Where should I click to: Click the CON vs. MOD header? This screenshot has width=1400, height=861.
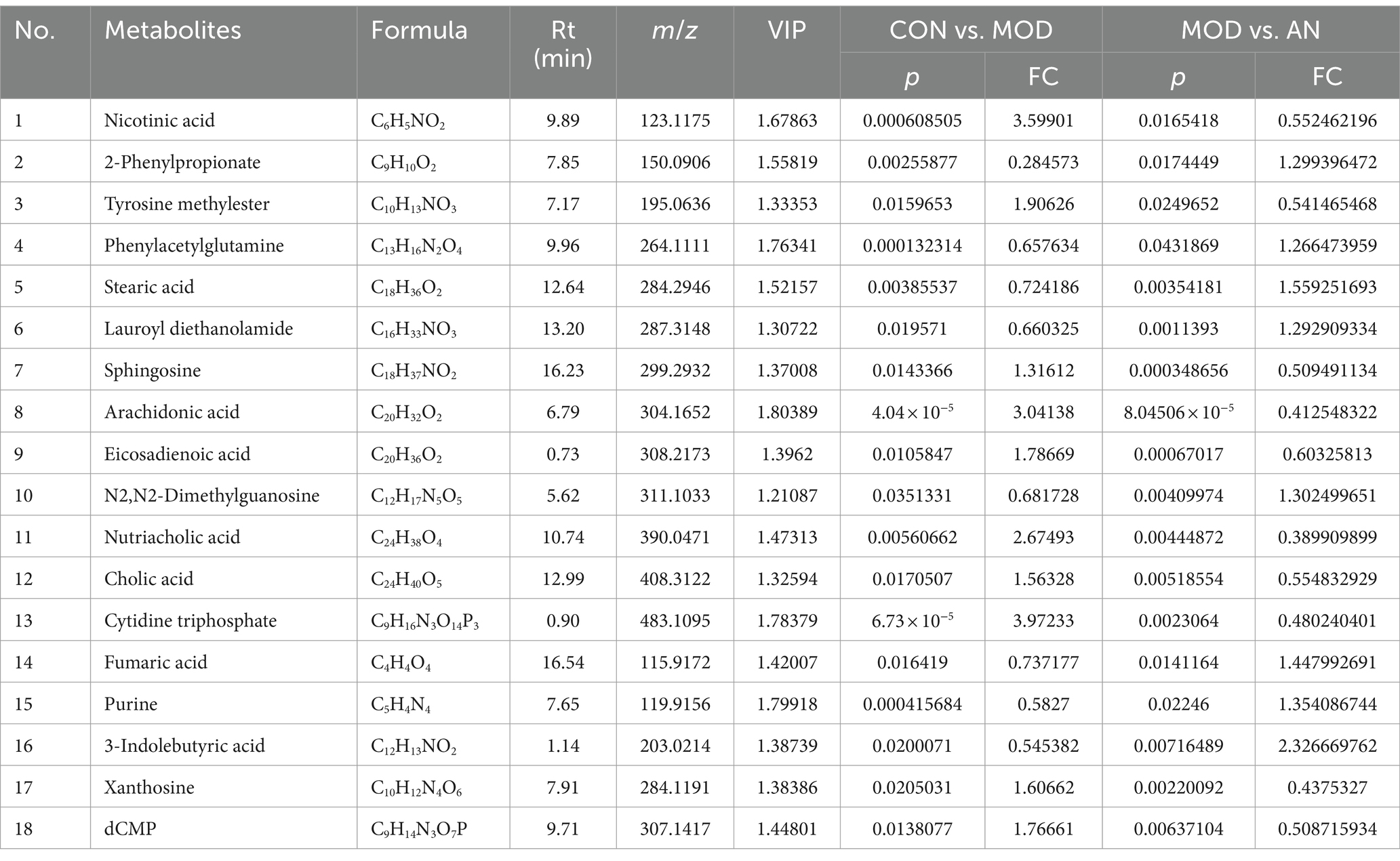(x=971, y=31)
